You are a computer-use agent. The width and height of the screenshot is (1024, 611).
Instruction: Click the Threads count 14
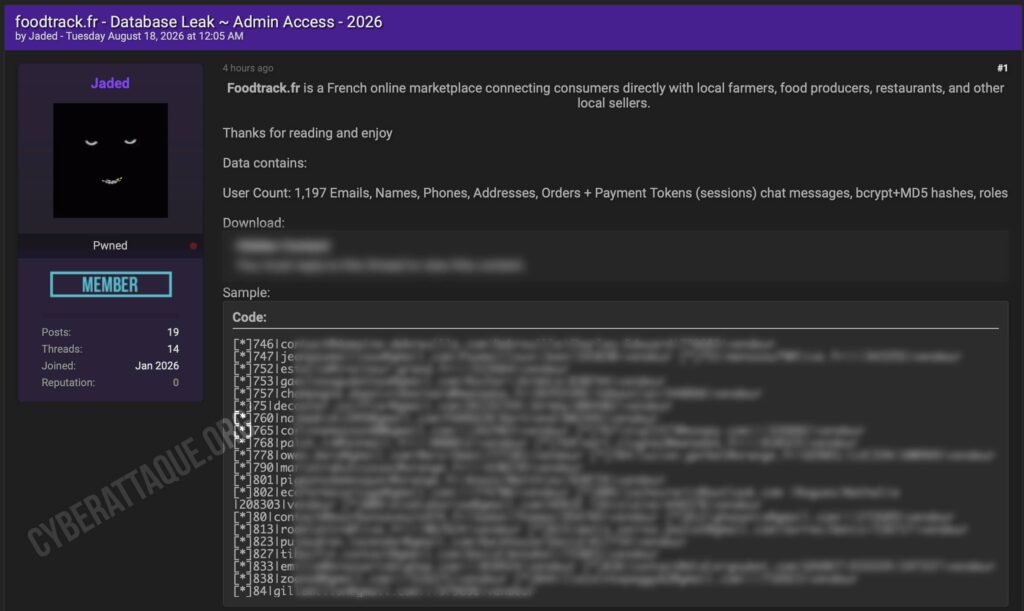point(172,349)
